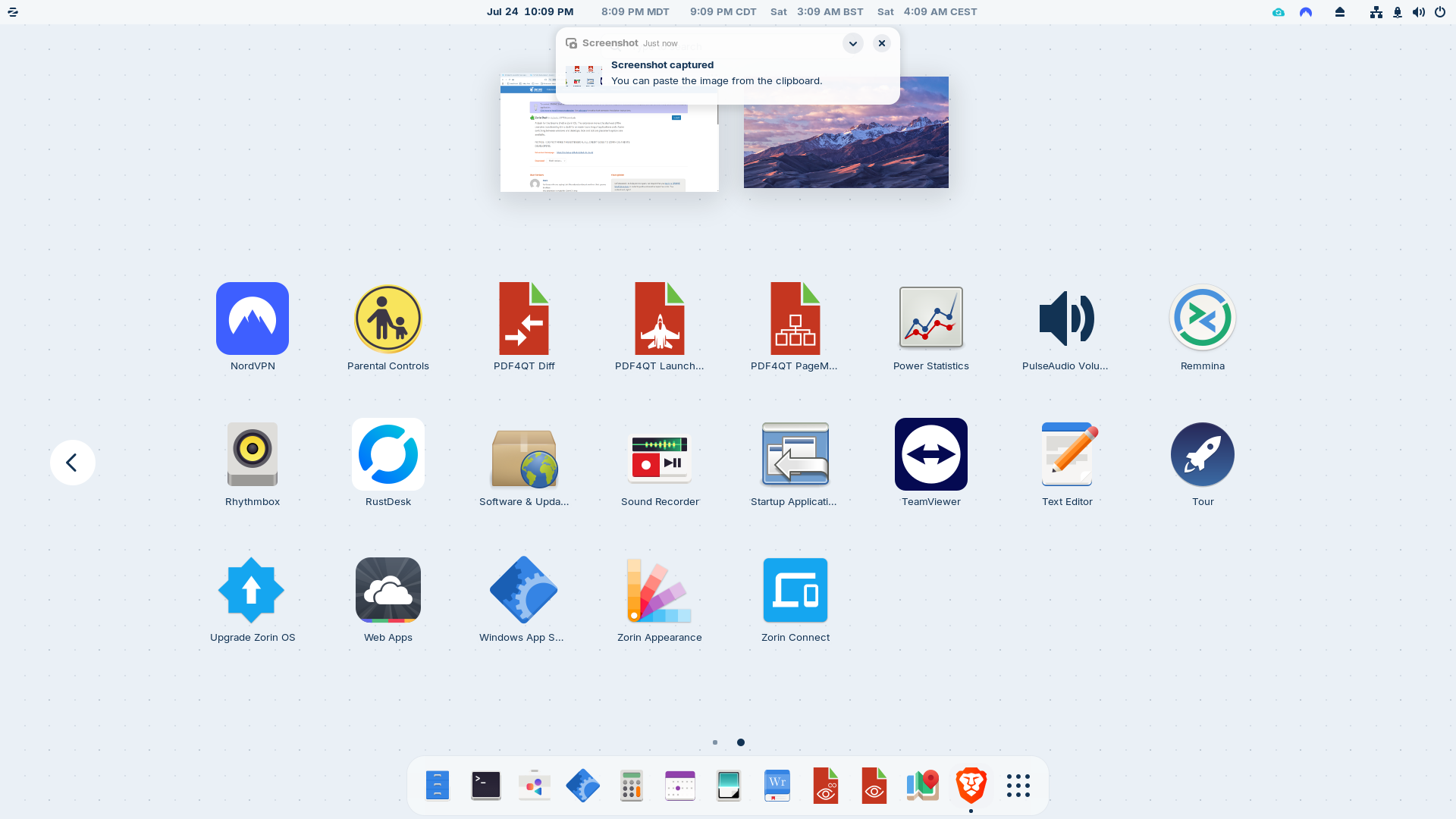Viewport: 1456px width, 819px height.
Task: Open Windows App Support in the app grid
Action: pyautogui.click(x=524, y=590)
